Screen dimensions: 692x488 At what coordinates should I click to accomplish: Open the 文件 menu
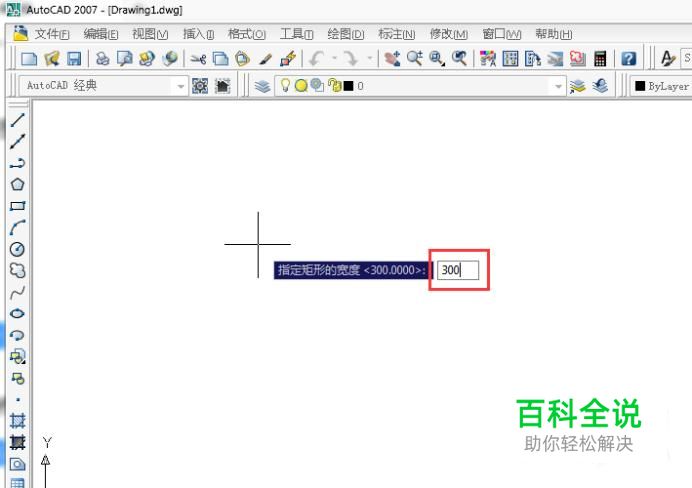(x=52, y=34)
